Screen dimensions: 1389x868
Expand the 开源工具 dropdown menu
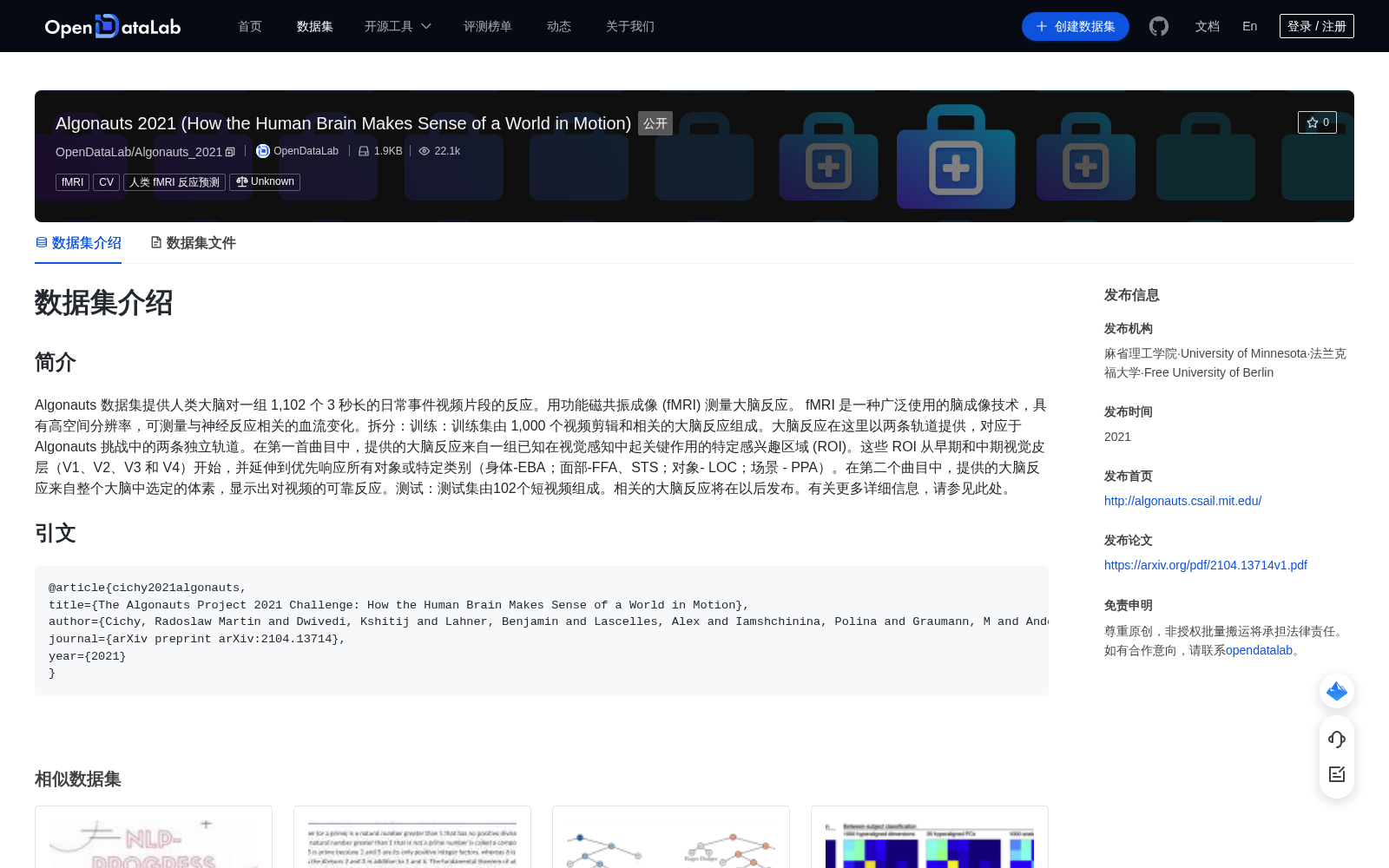pyautogui.click(x=398, y=26)
